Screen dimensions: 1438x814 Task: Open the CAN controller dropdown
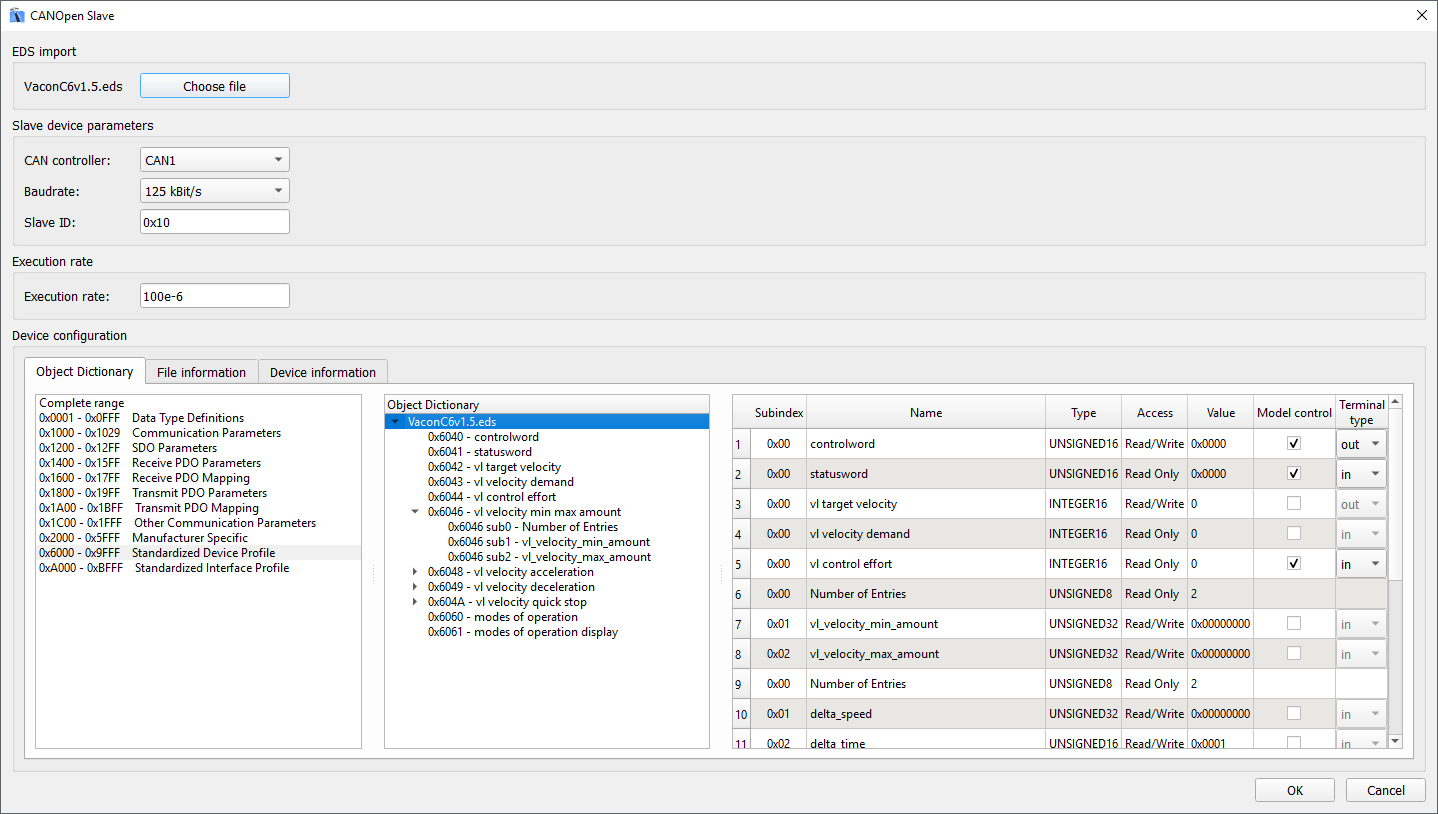pos(214,160)
